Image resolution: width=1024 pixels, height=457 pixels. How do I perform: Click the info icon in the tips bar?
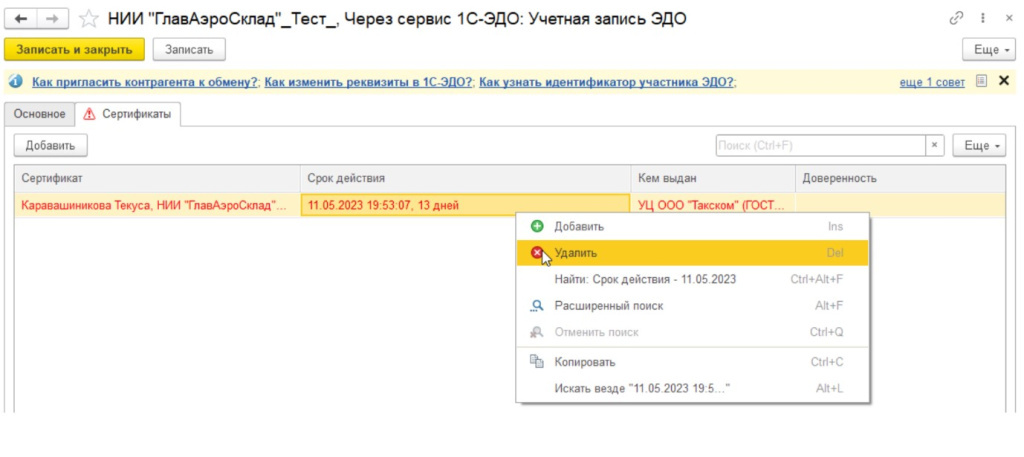click(16, 82)
